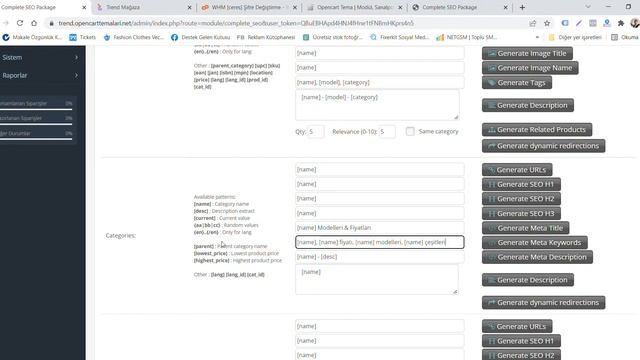Click the [name] Modelleri & Fiyatları input
Viewport: 640px width, 360px height.
(380, 228)
